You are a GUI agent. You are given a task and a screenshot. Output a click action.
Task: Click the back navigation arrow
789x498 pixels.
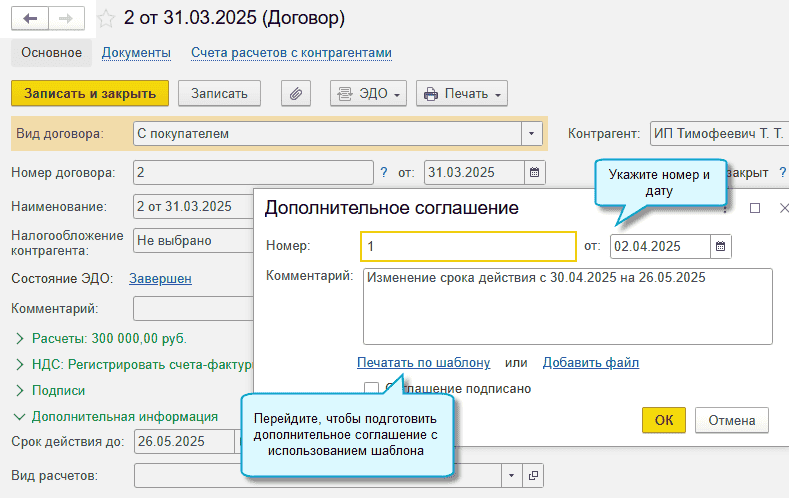[31, 18]
